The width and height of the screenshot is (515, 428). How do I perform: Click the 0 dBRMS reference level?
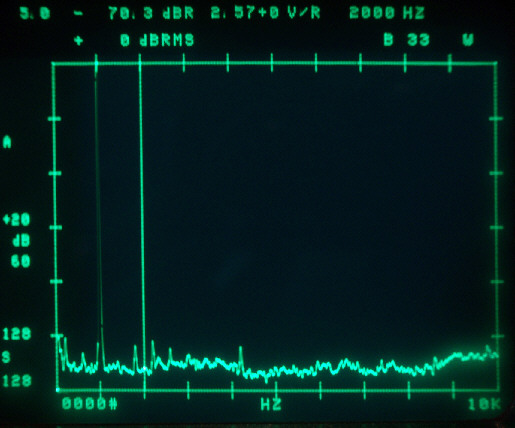[157, 41]
